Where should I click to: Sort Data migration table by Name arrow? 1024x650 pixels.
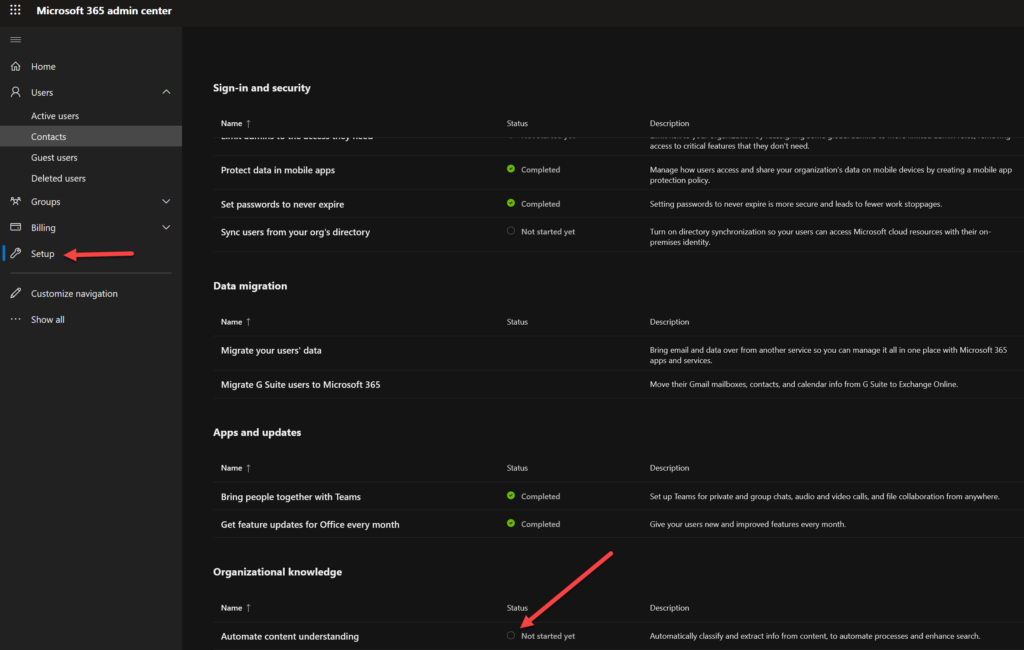(248, 321)
